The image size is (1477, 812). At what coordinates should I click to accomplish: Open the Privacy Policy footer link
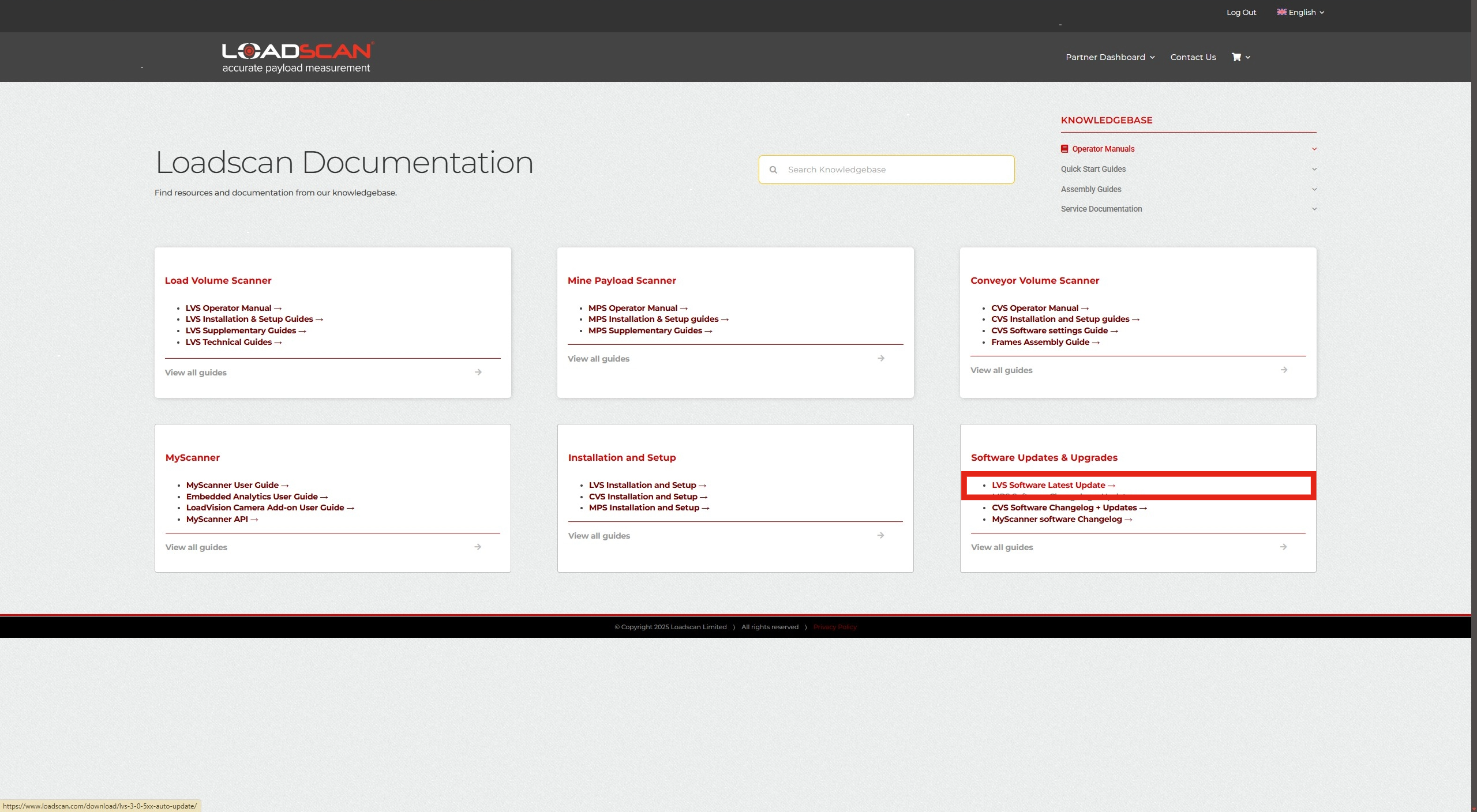[834, 627]
